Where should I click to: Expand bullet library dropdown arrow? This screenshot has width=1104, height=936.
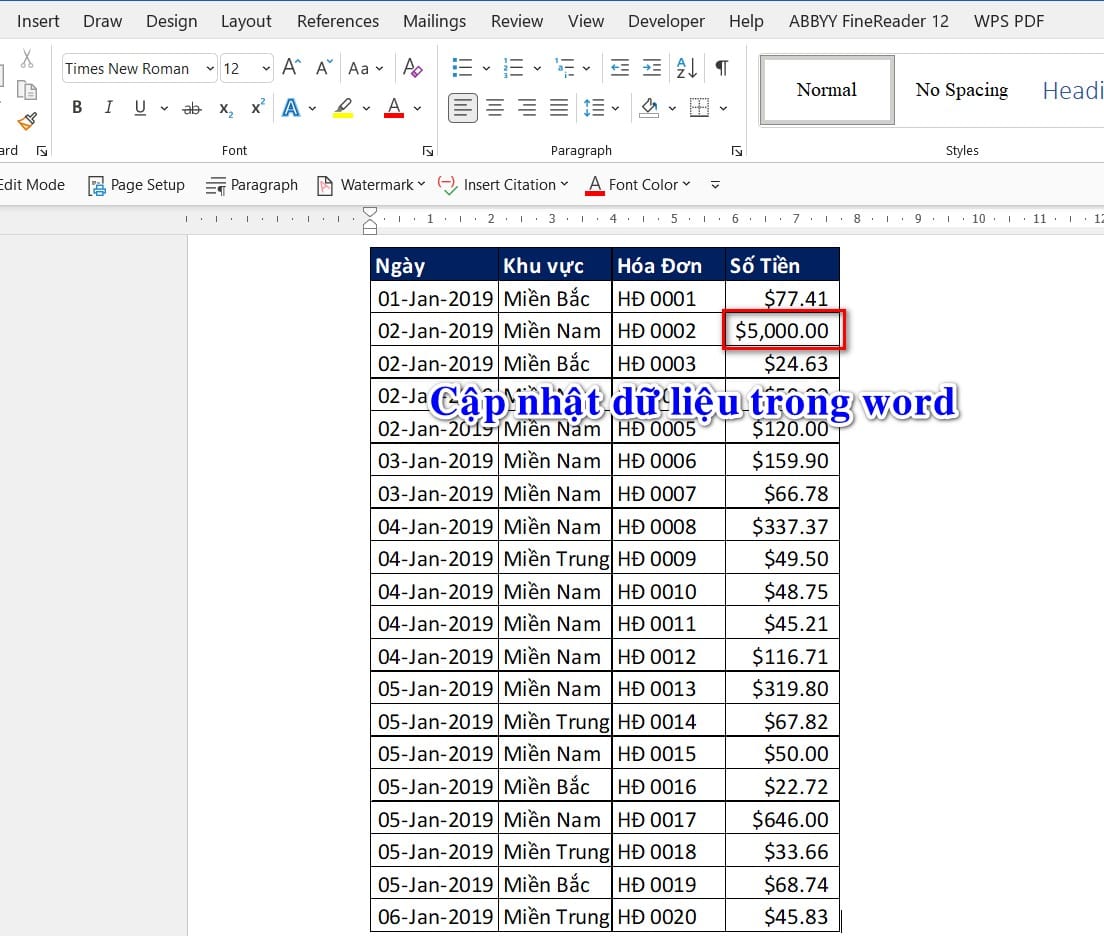tap(486, 68)
